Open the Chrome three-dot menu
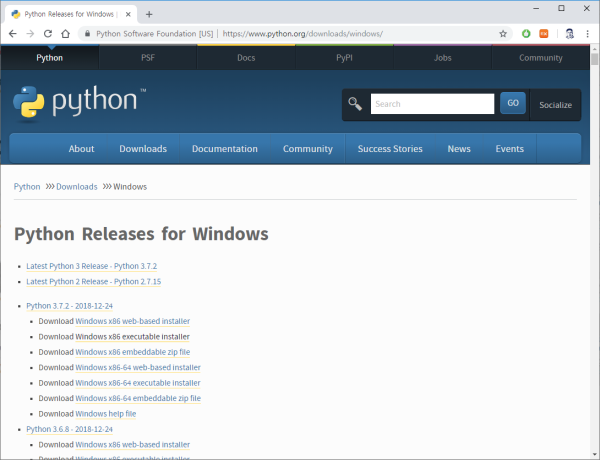The height and width of the screenshot is (460, 600). [588, 33]
